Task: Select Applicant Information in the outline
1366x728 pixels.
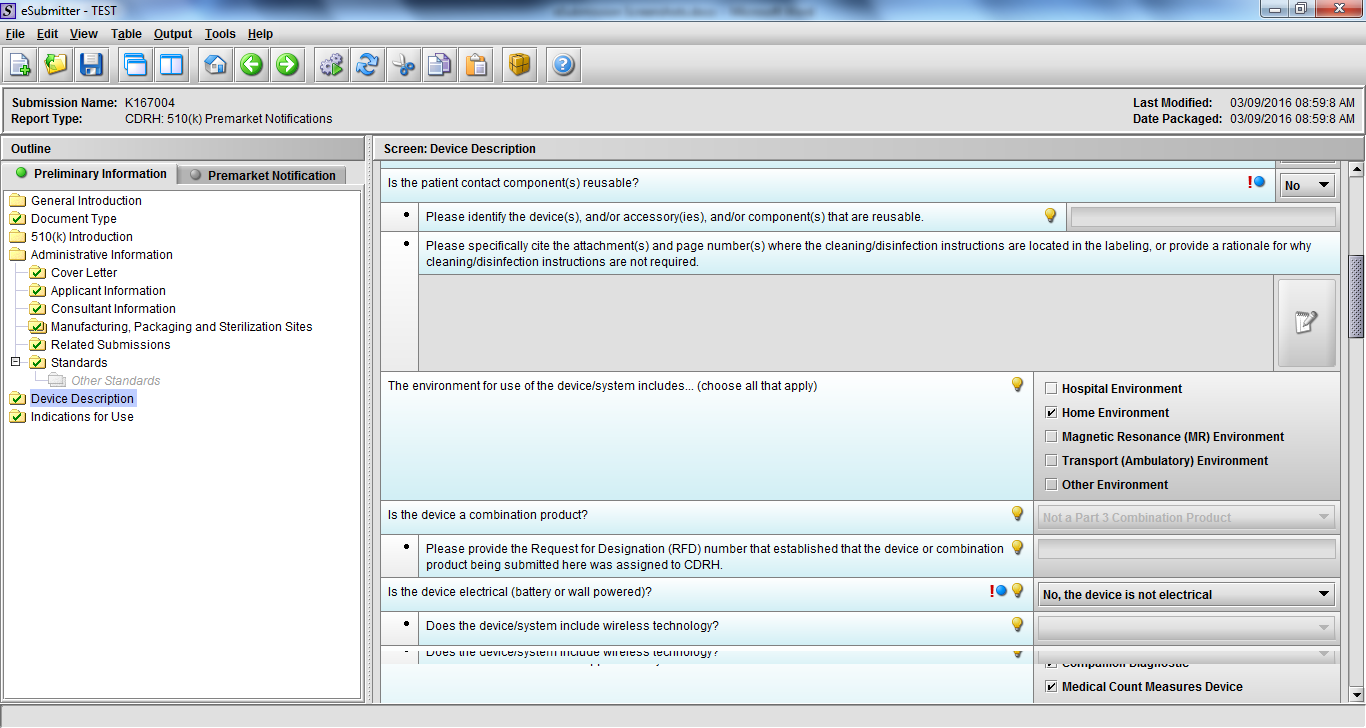Action: pyautogui.click(x=108, y=291)
